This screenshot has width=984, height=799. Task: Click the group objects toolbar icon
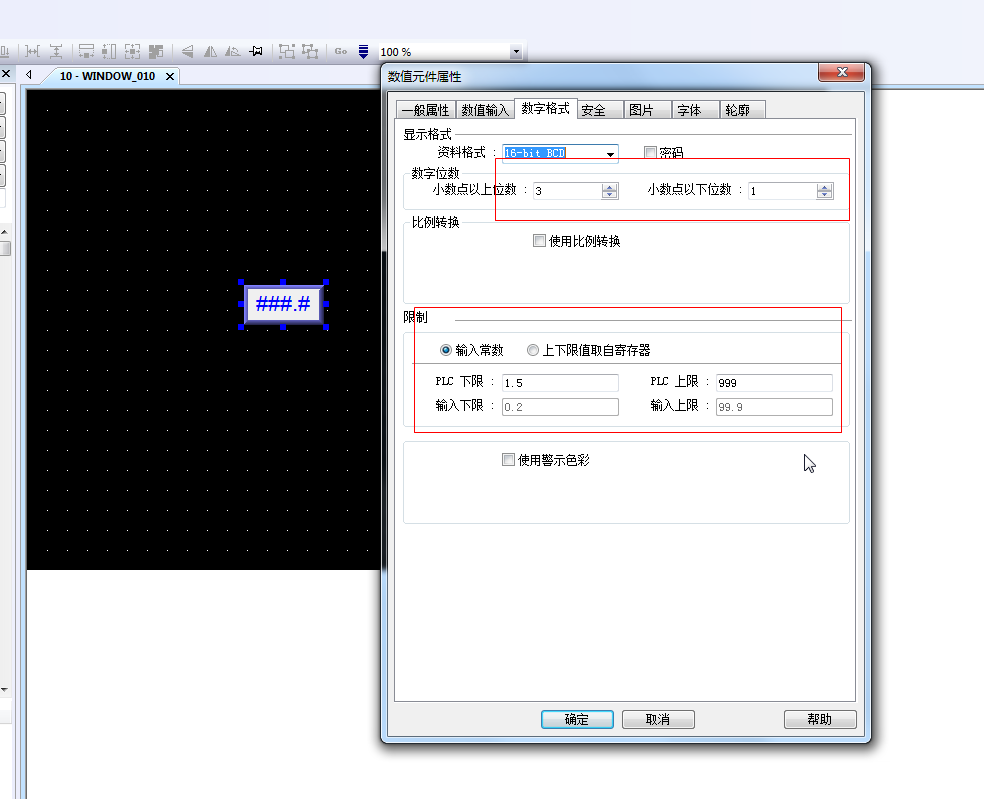[x=287, y=51]
